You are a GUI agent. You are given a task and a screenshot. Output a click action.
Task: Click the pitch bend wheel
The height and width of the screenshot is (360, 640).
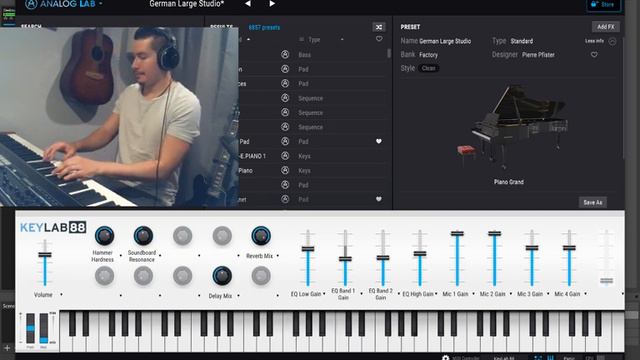[x=31, y=328]
